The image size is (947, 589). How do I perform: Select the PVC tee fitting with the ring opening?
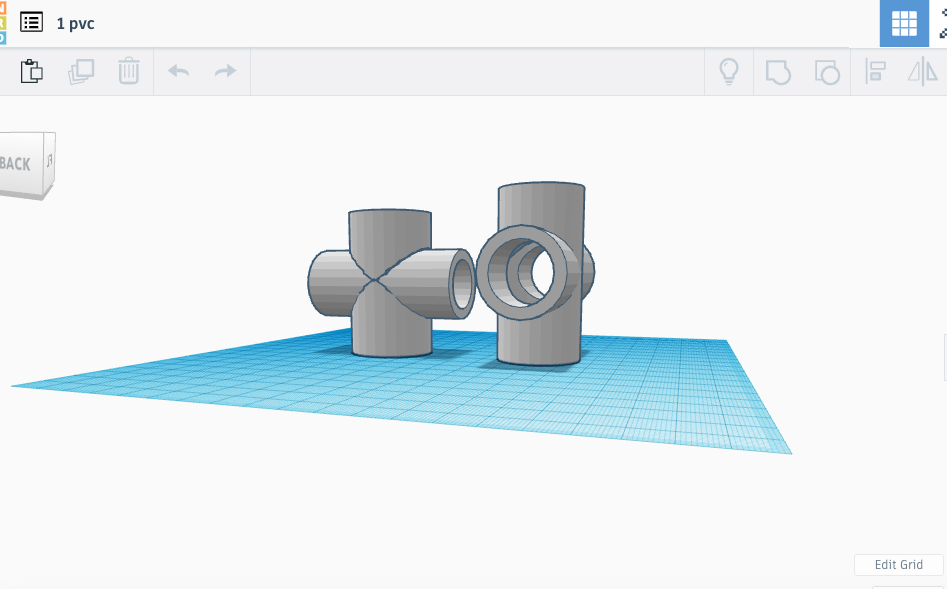tap(538, 330)
